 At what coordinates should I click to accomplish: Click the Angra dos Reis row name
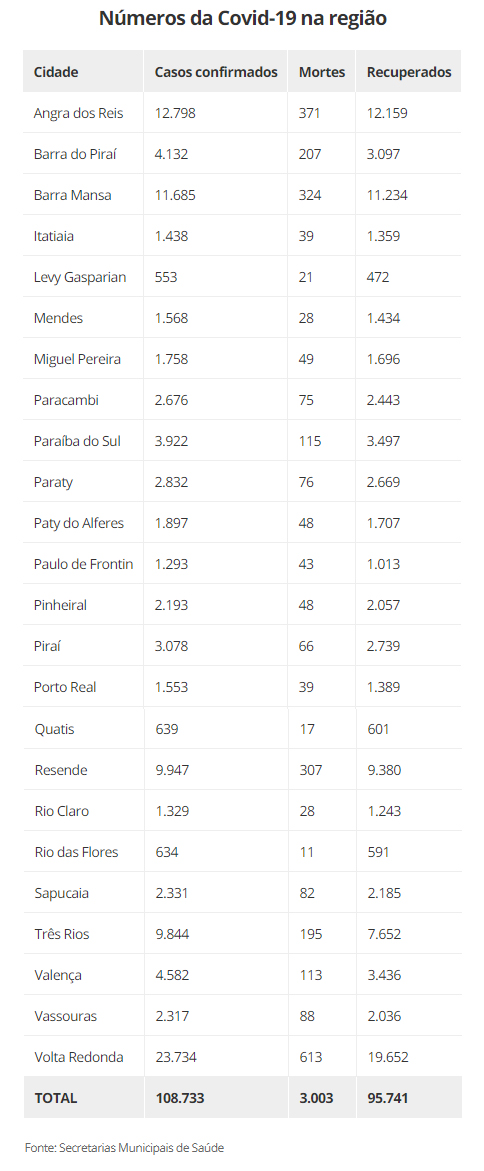point(78,114)
